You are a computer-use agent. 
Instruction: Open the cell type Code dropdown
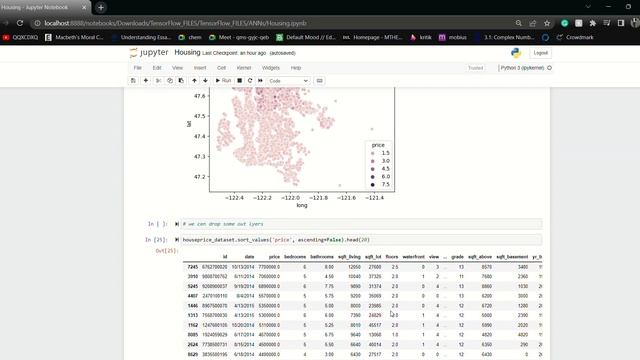tap(289, 81)
